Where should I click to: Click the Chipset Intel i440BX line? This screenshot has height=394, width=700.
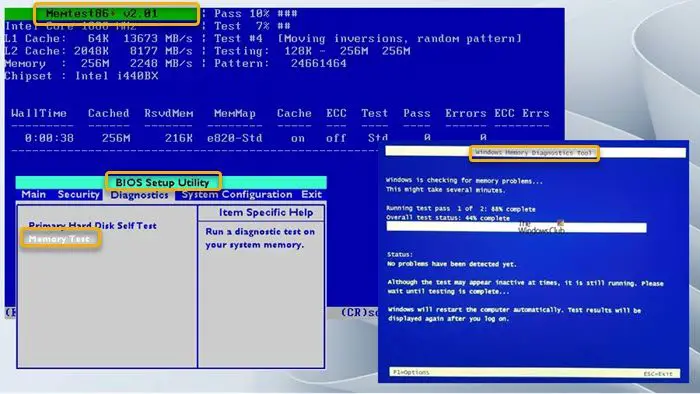tap(82, 76)
